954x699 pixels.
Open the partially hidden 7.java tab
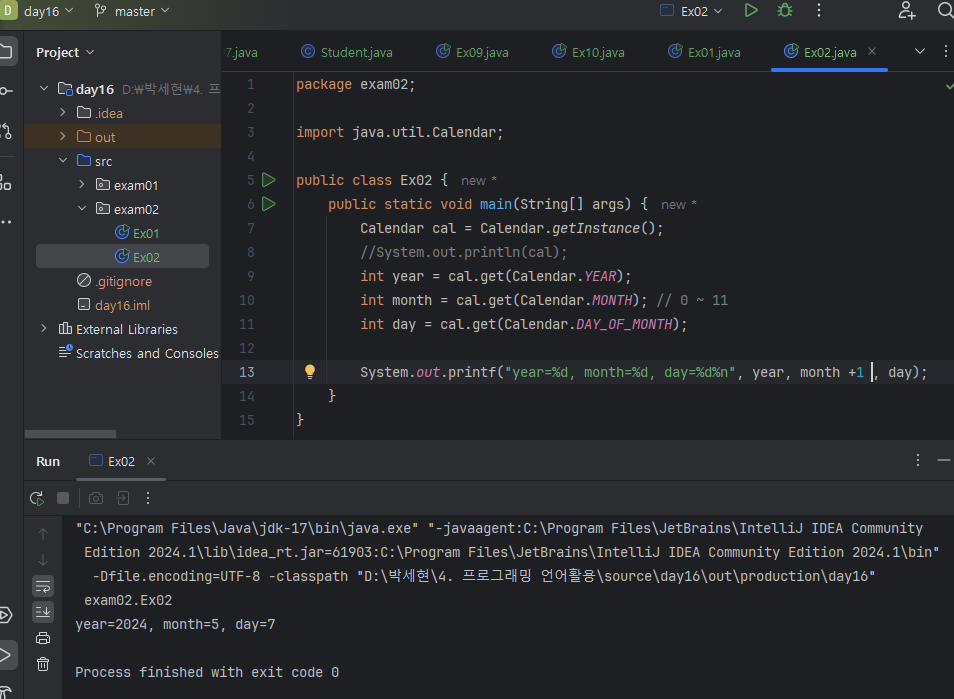coord(241,52)
